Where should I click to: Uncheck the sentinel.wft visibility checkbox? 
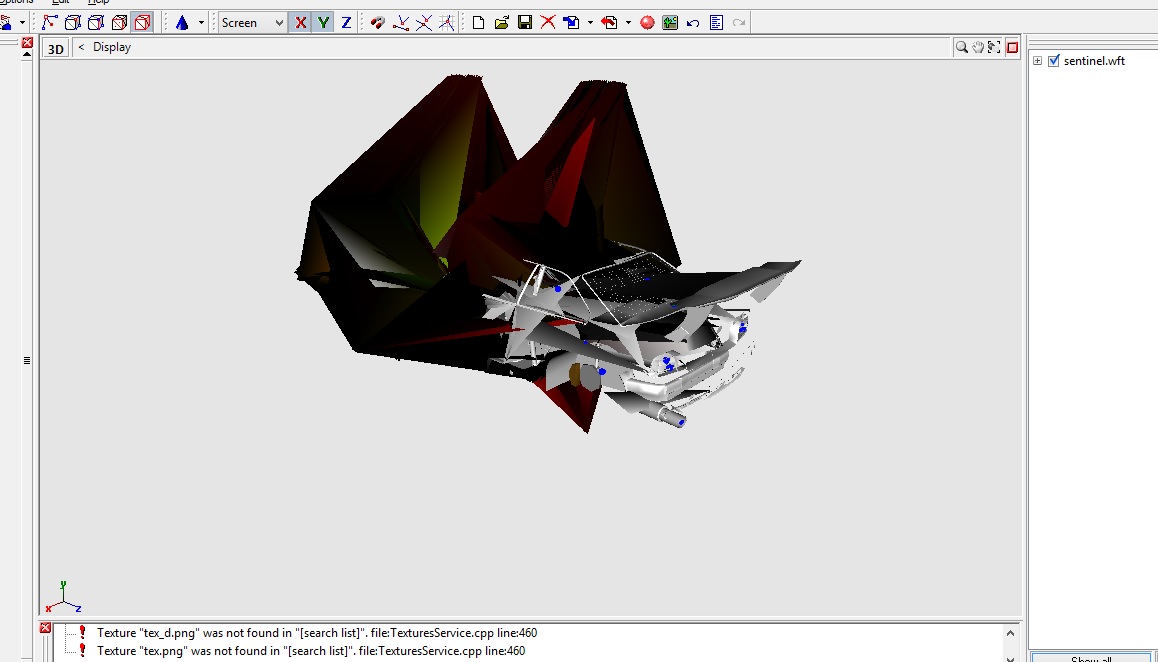click(1054, 61)
